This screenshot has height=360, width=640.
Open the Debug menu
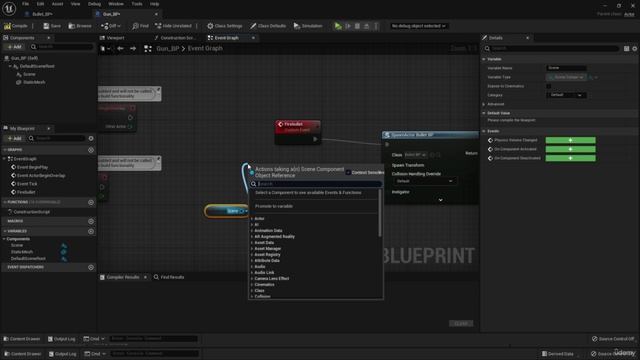coord(94,4)
